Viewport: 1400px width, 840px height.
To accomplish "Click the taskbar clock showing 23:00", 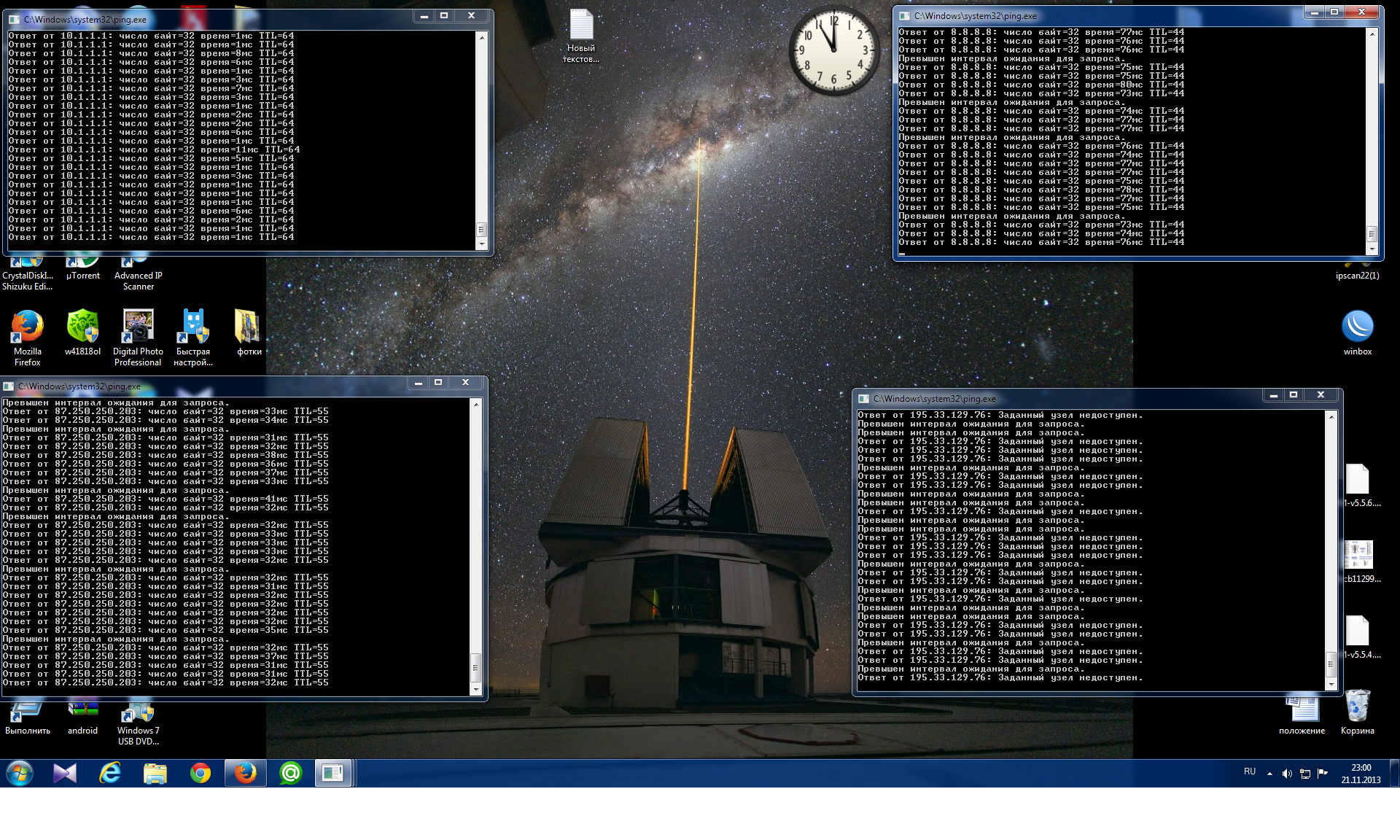I will (1361, 773).
